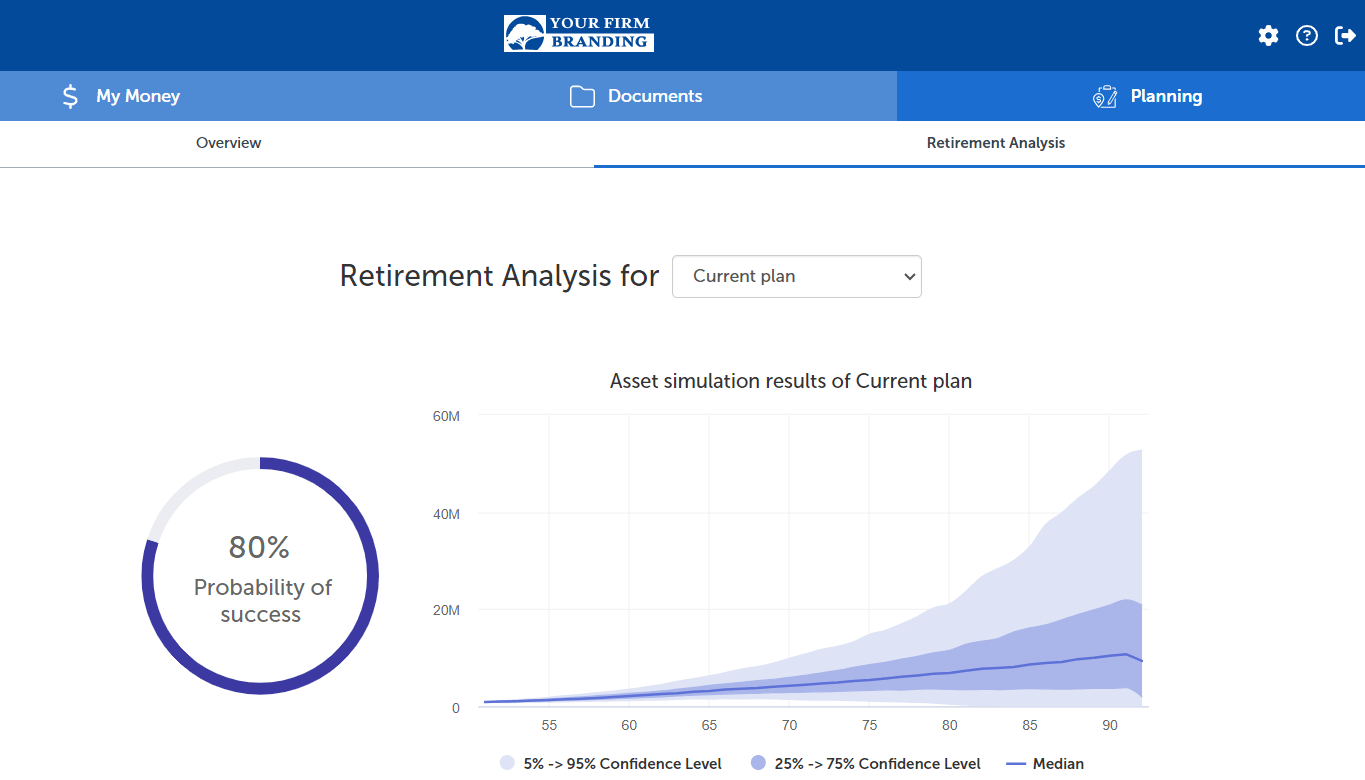Toggle the 25% -> 75% Confidence Level legend

click(866, 763)
